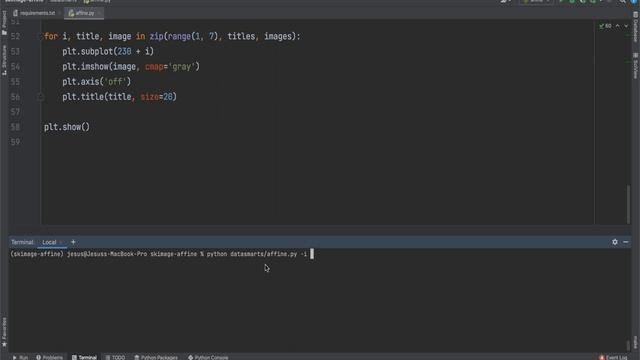The width and height of the screenshot is (640, 360).
Task: Select the Terminal tool window tab
Action: point(84,357)
